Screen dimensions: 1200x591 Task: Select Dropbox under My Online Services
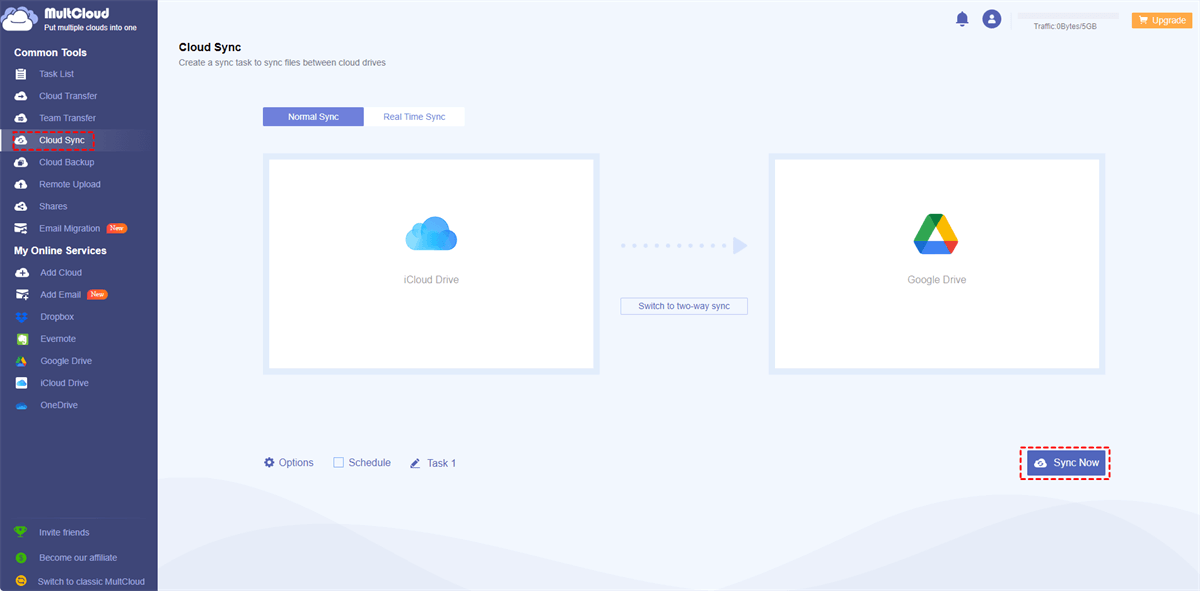tap(57, 317)
